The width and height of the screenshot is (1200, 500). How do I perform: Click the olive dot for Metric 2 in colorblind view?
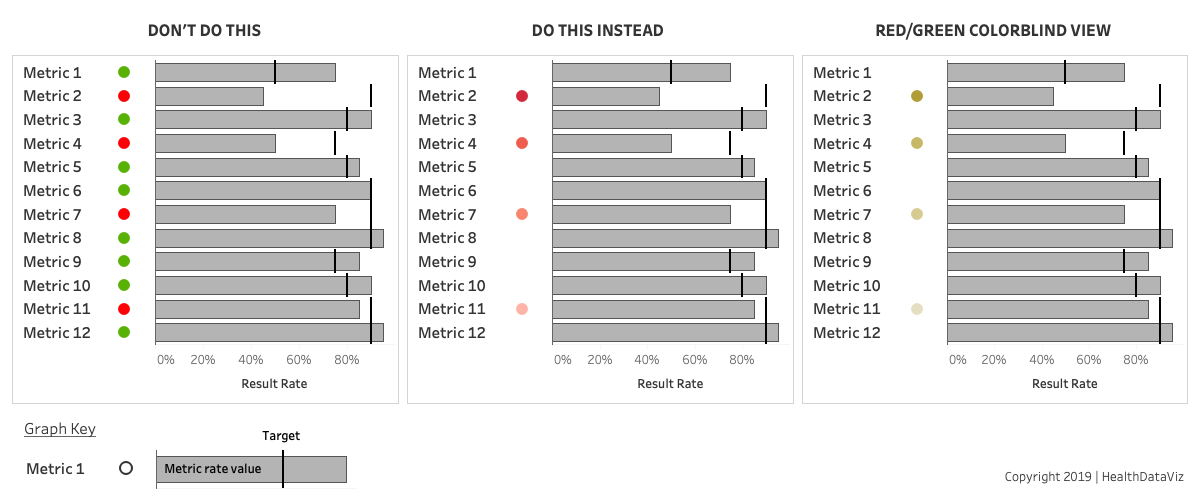(916, 96)
